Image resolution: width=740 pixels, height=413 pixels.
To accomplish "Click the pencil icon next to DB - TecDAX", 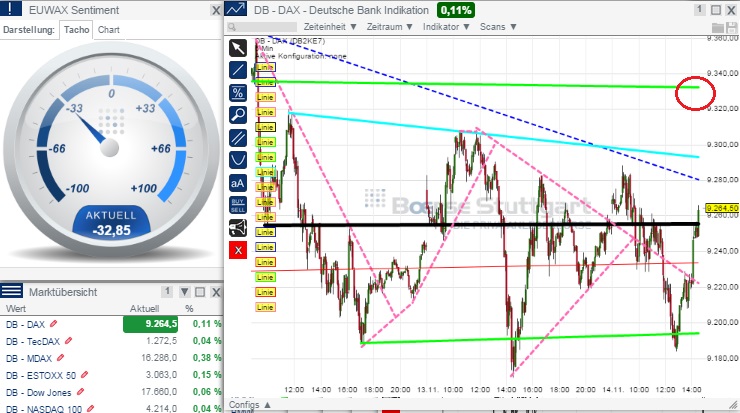I will click(68, 340).
